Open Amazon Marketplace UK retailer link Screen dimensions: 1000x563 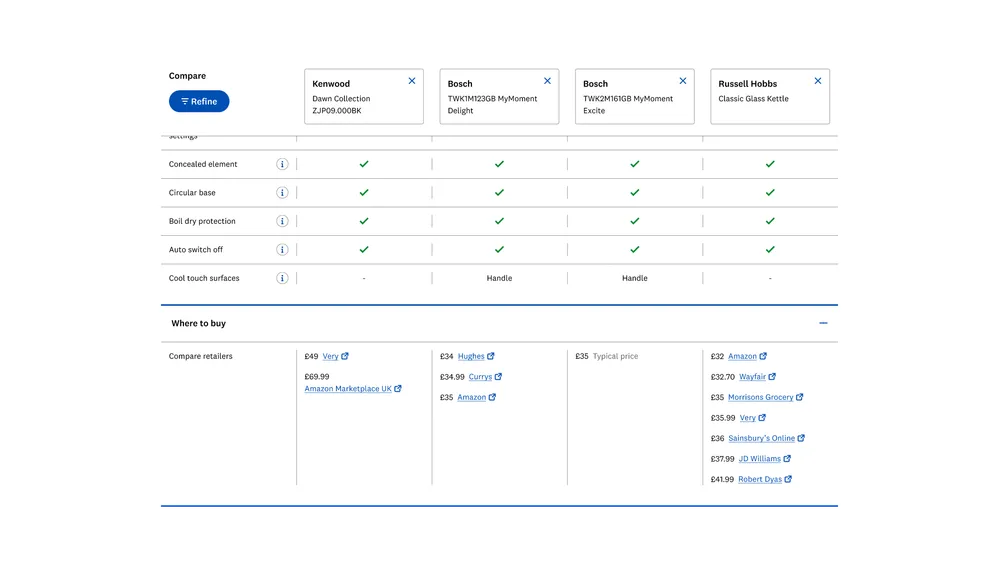pos(348,389)
